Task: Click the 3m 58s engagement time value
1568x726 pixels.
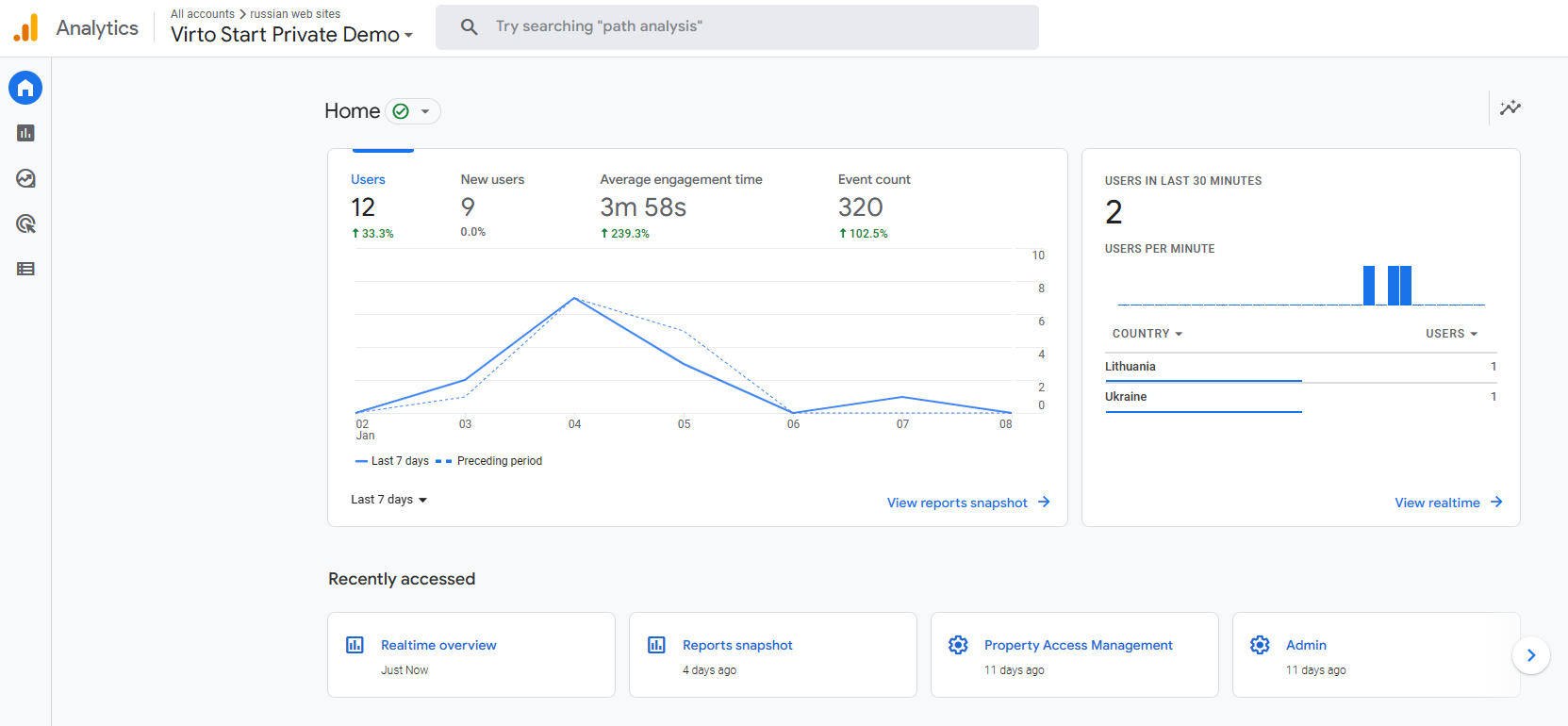Action: (x=643, y=207)
